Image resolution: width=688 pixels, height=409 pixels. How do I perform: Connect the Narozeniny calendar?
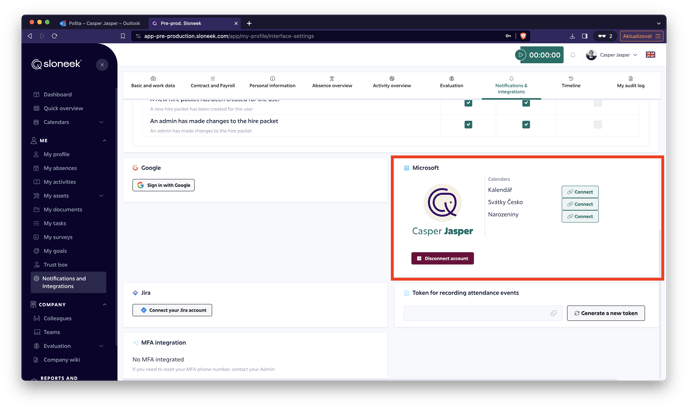[580, 216]
